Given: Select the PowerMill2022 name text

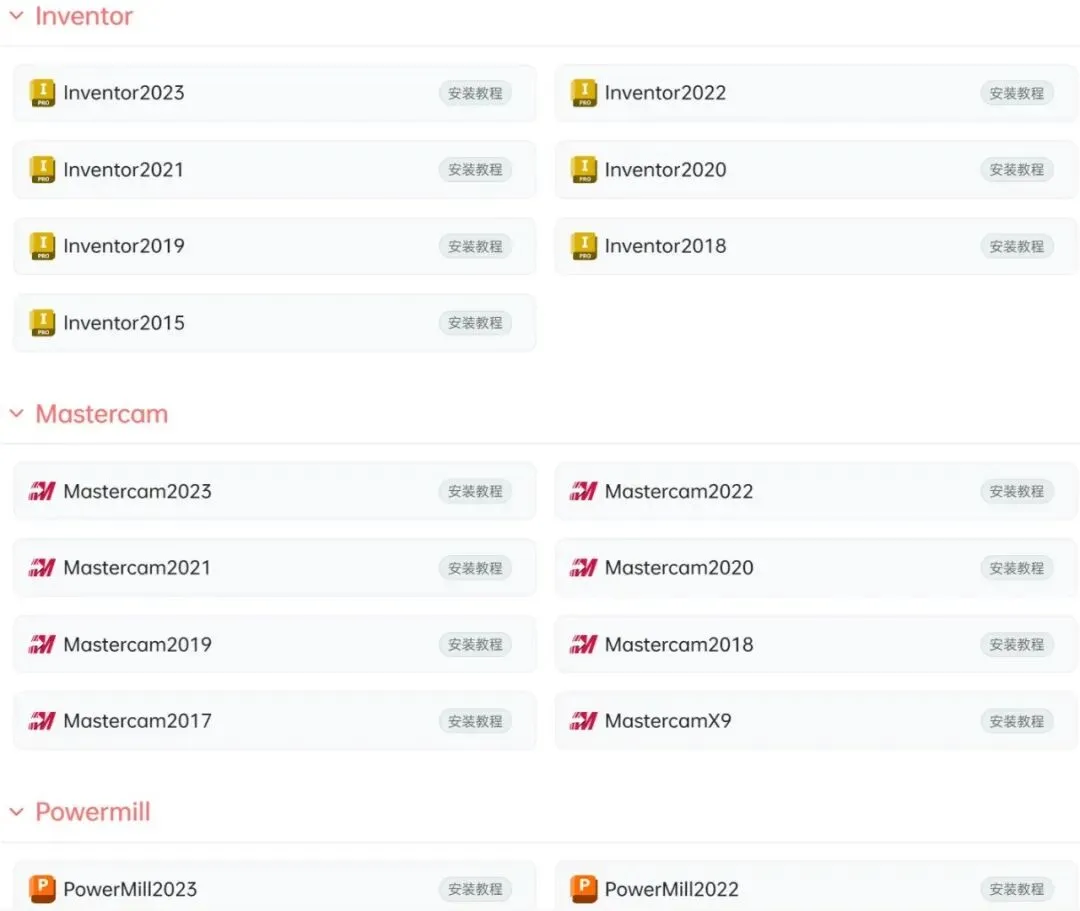Looking at the screenshot, I should 672,889.
